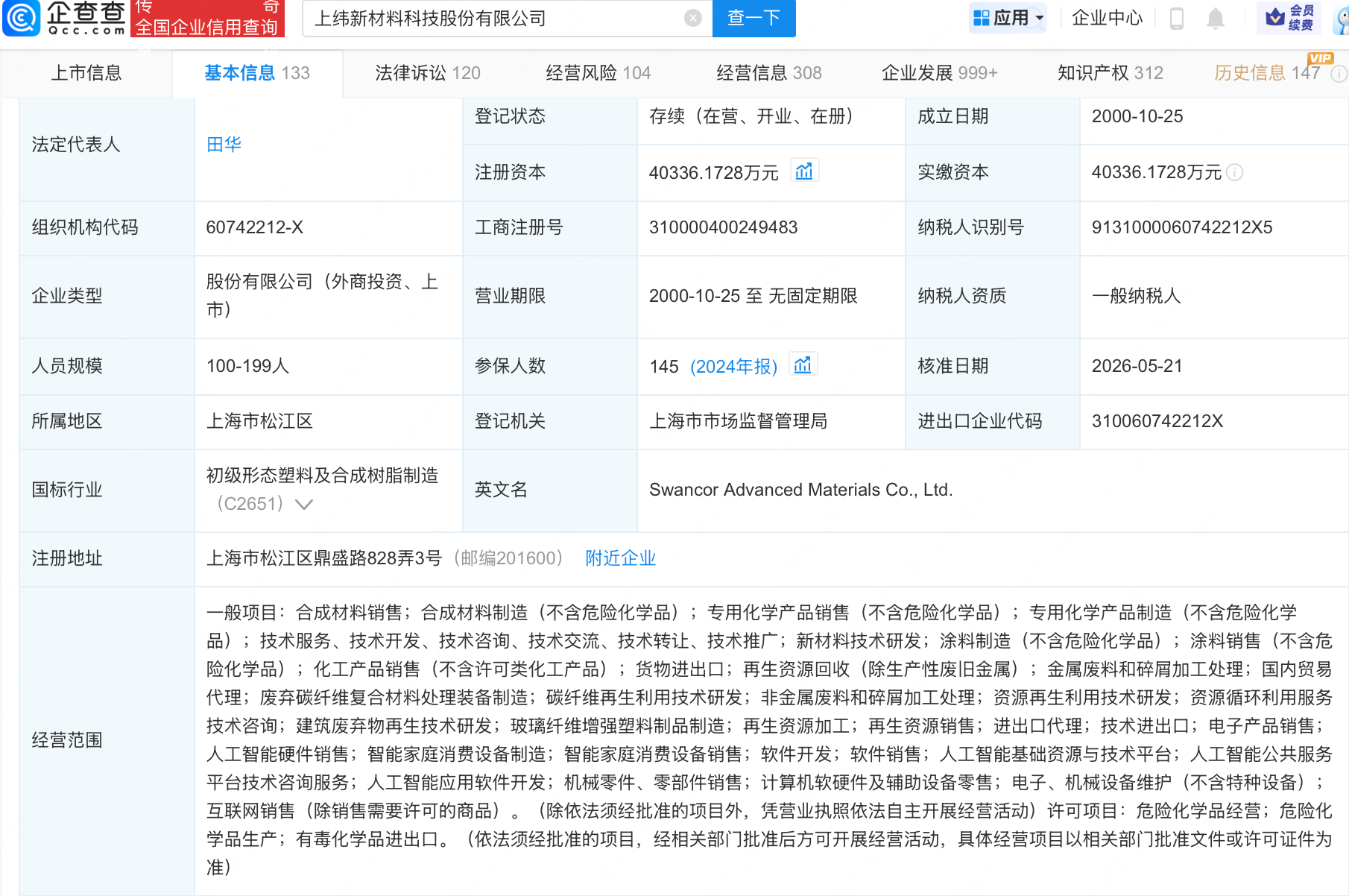Select business term 2000-10-25 至 无固定期限
The height and width of the screenshot is (896, 1349).
(754, 296)
